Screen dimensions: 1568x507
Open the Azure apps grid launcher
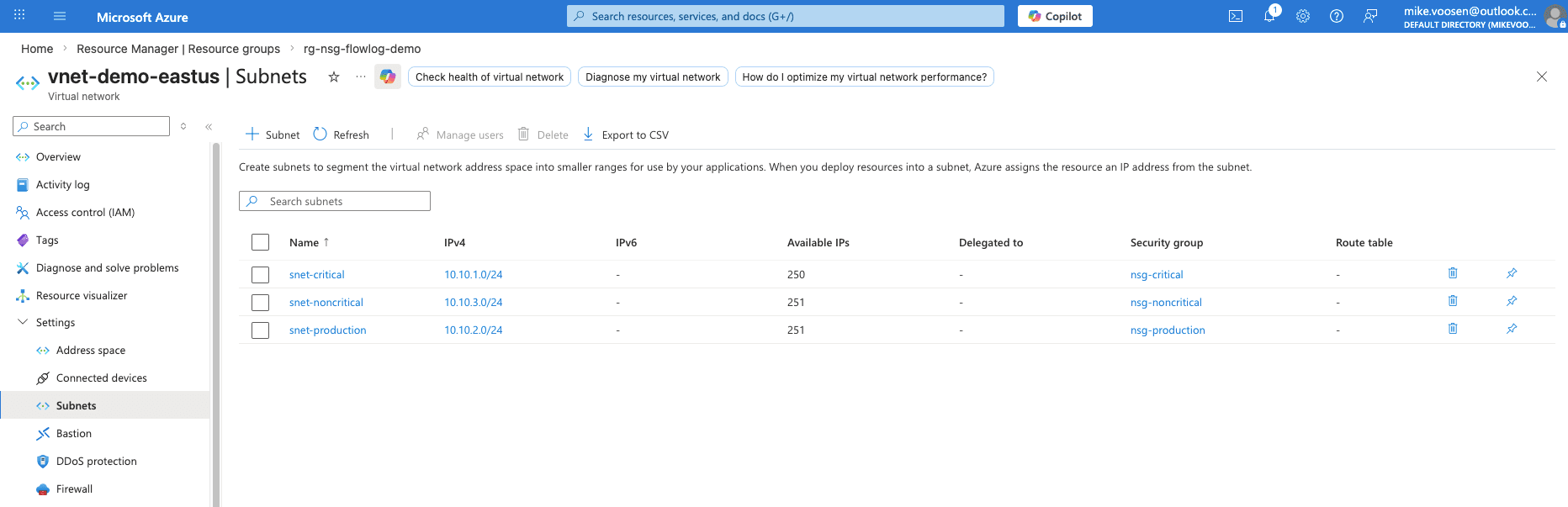tap(19, 16)
